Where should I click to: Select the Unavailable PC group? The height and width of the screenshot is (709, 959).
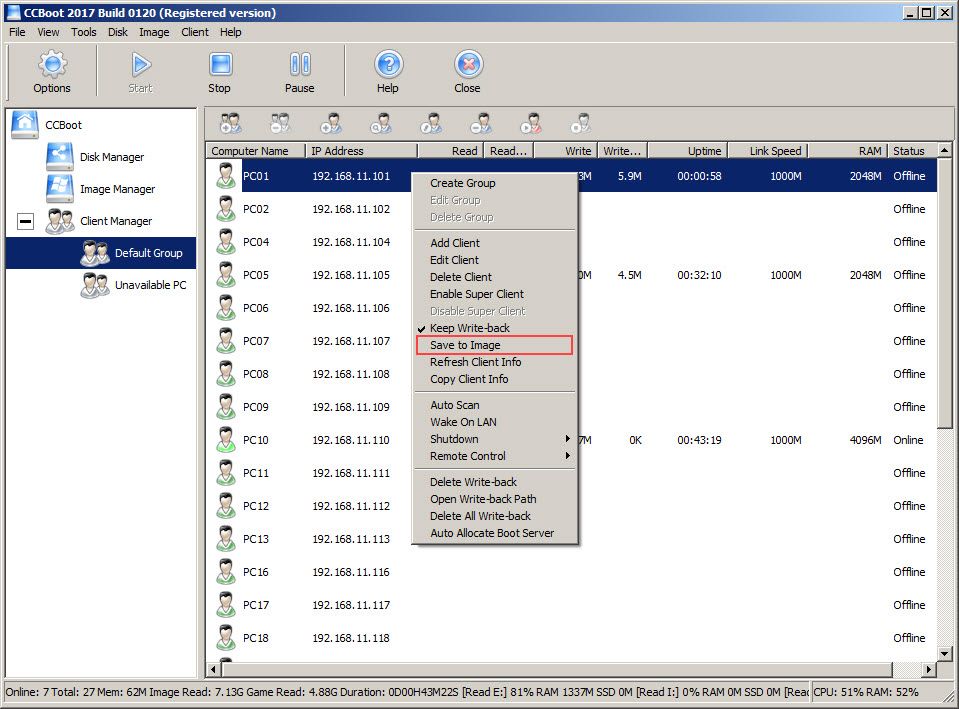(x=150, y=285)
